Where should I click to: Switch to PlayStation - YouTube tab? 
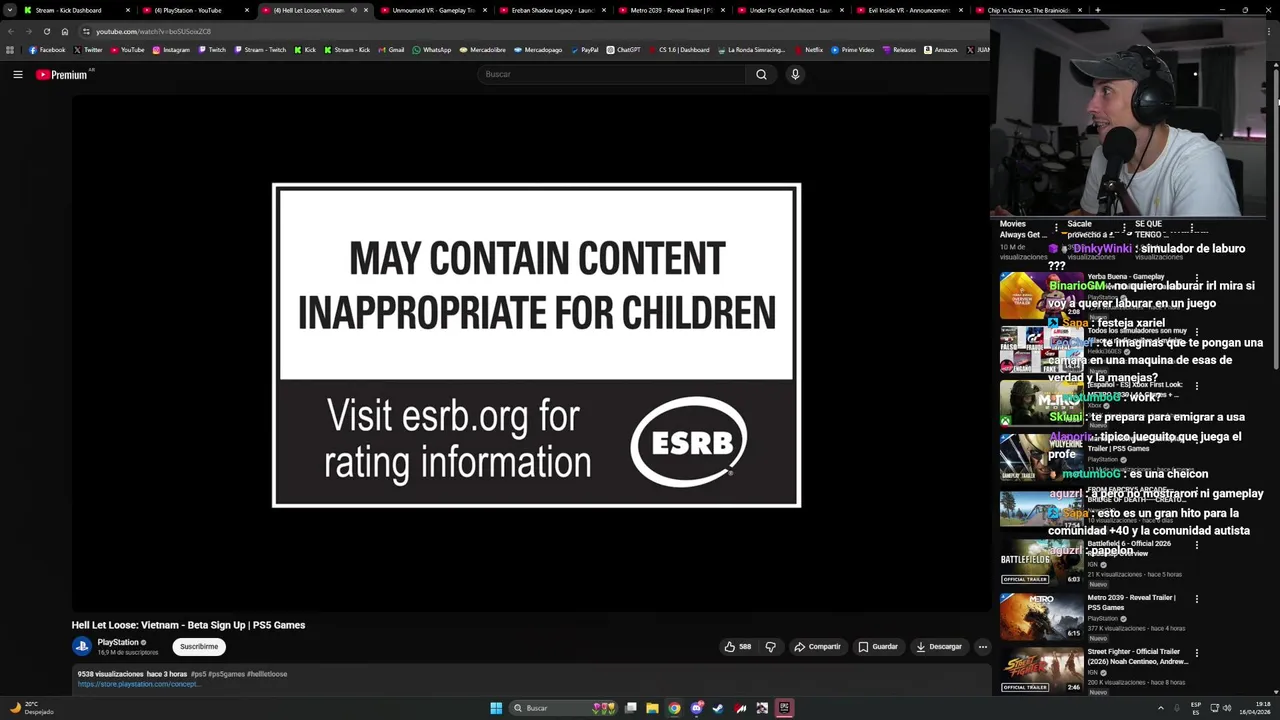[195, 10]
